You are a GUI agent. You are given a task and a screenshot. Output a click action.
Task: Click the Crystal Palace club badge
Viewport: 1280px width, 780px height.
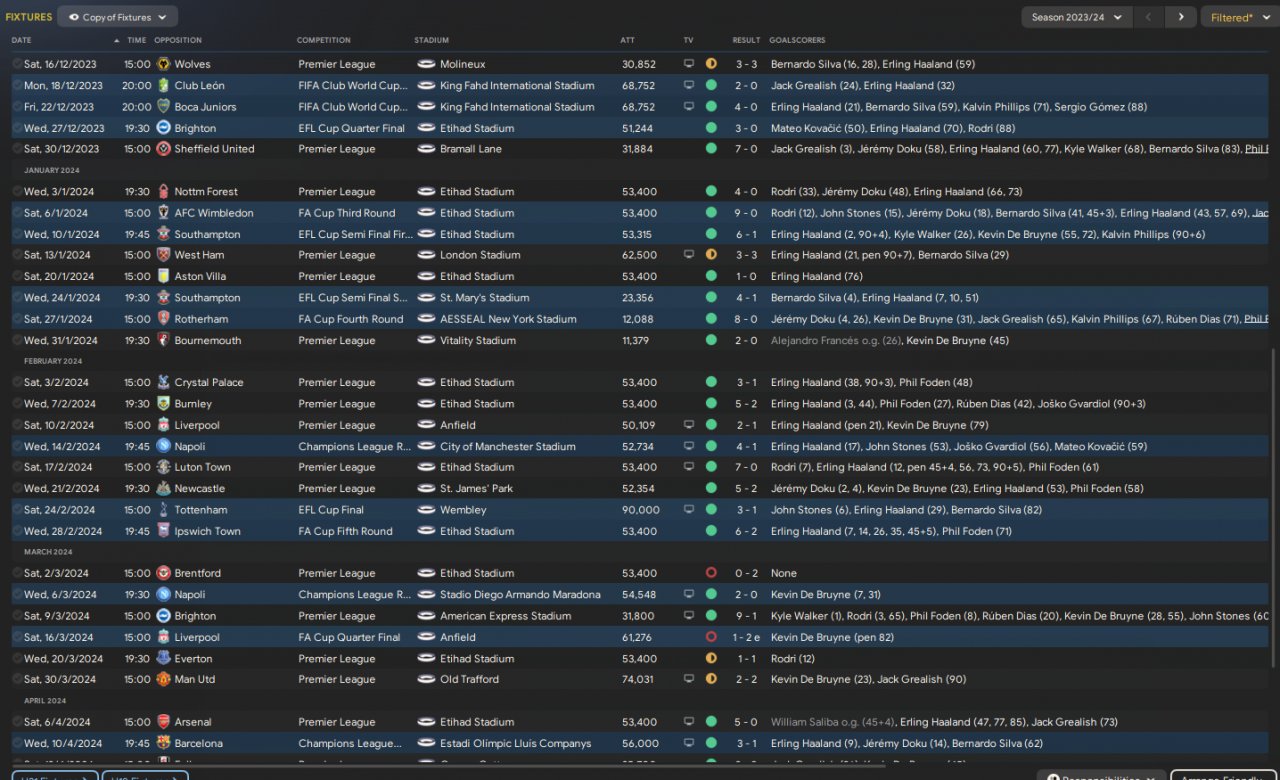click(163, 383)
